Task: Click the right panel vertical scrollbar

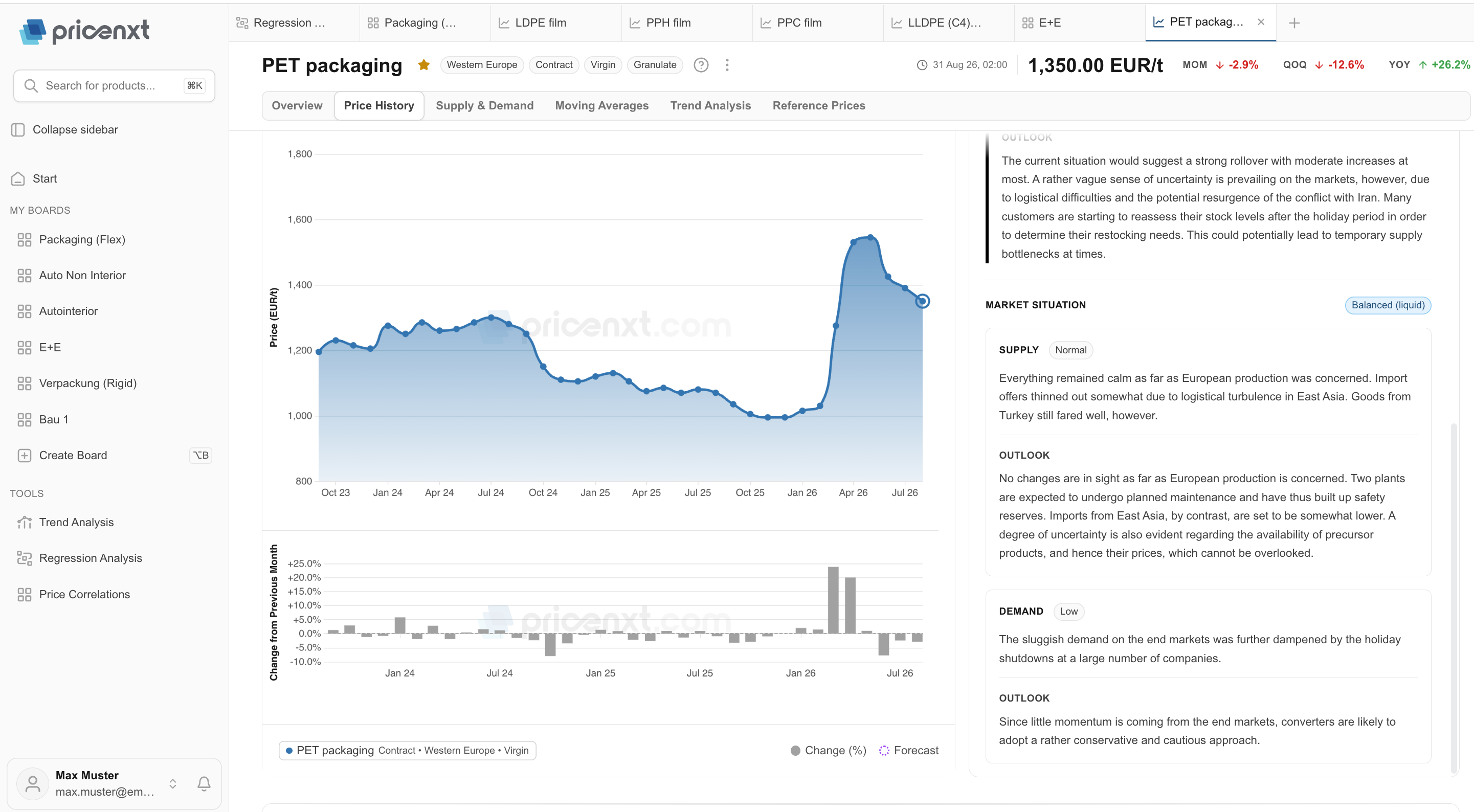Action: click(x=1454, y=598)
